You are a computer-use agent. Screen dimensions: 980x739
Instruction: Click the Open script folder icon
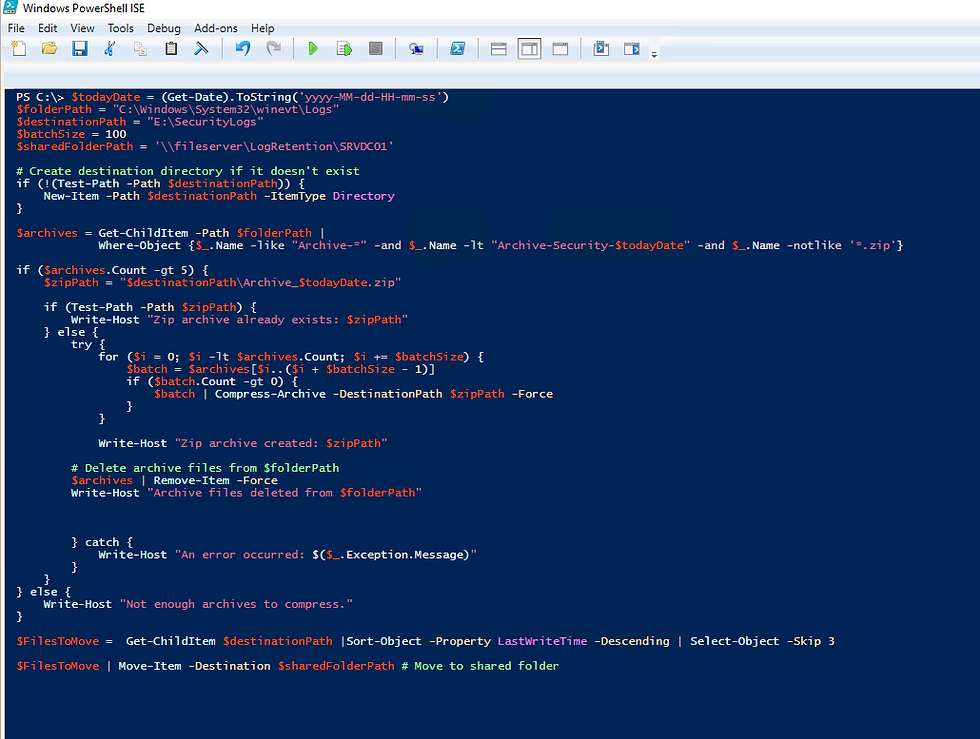pos(49,49)
